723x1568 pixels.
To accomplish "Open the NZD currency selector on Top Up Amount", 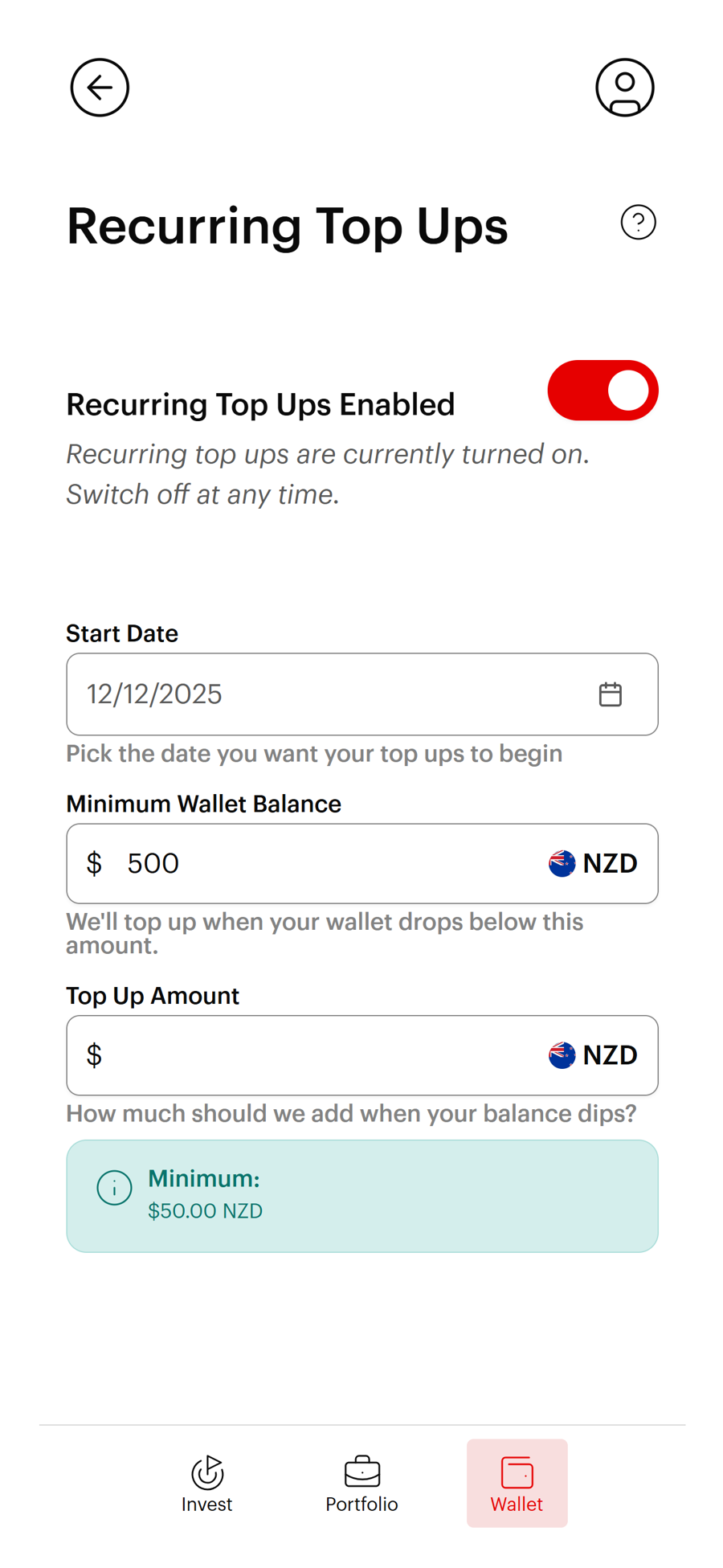I will tap(593, 1055).
